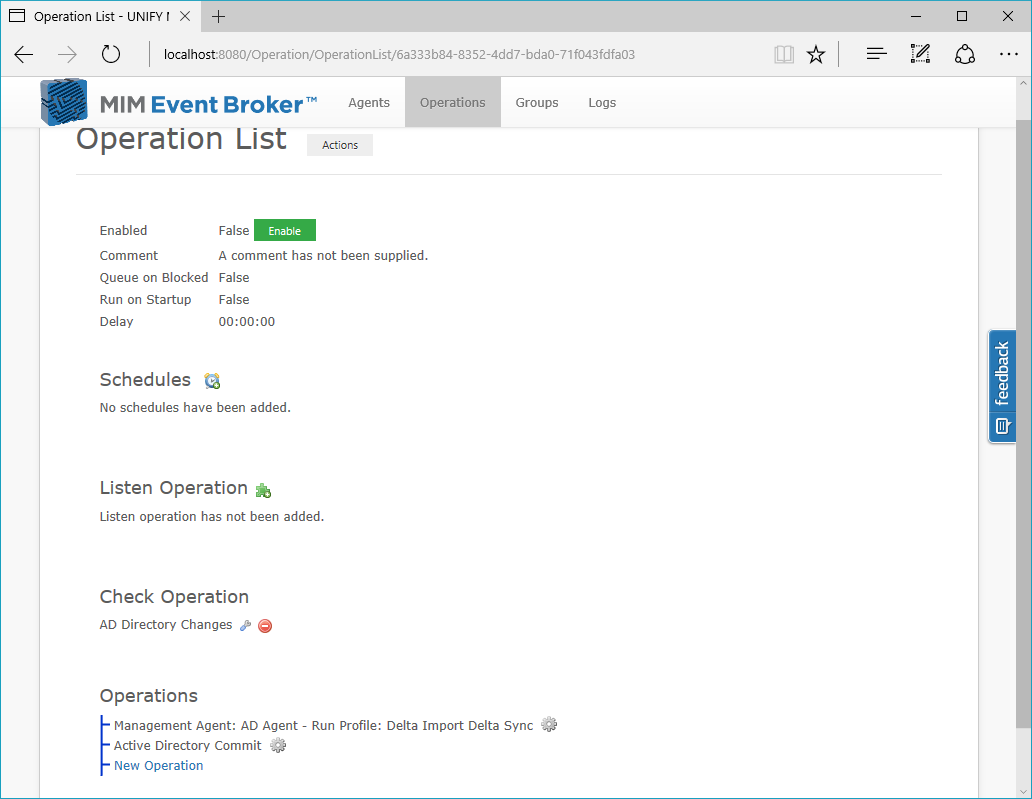Open the Agents menu
The width and height of the screenshot is (1032, 799).
point(369,103)
